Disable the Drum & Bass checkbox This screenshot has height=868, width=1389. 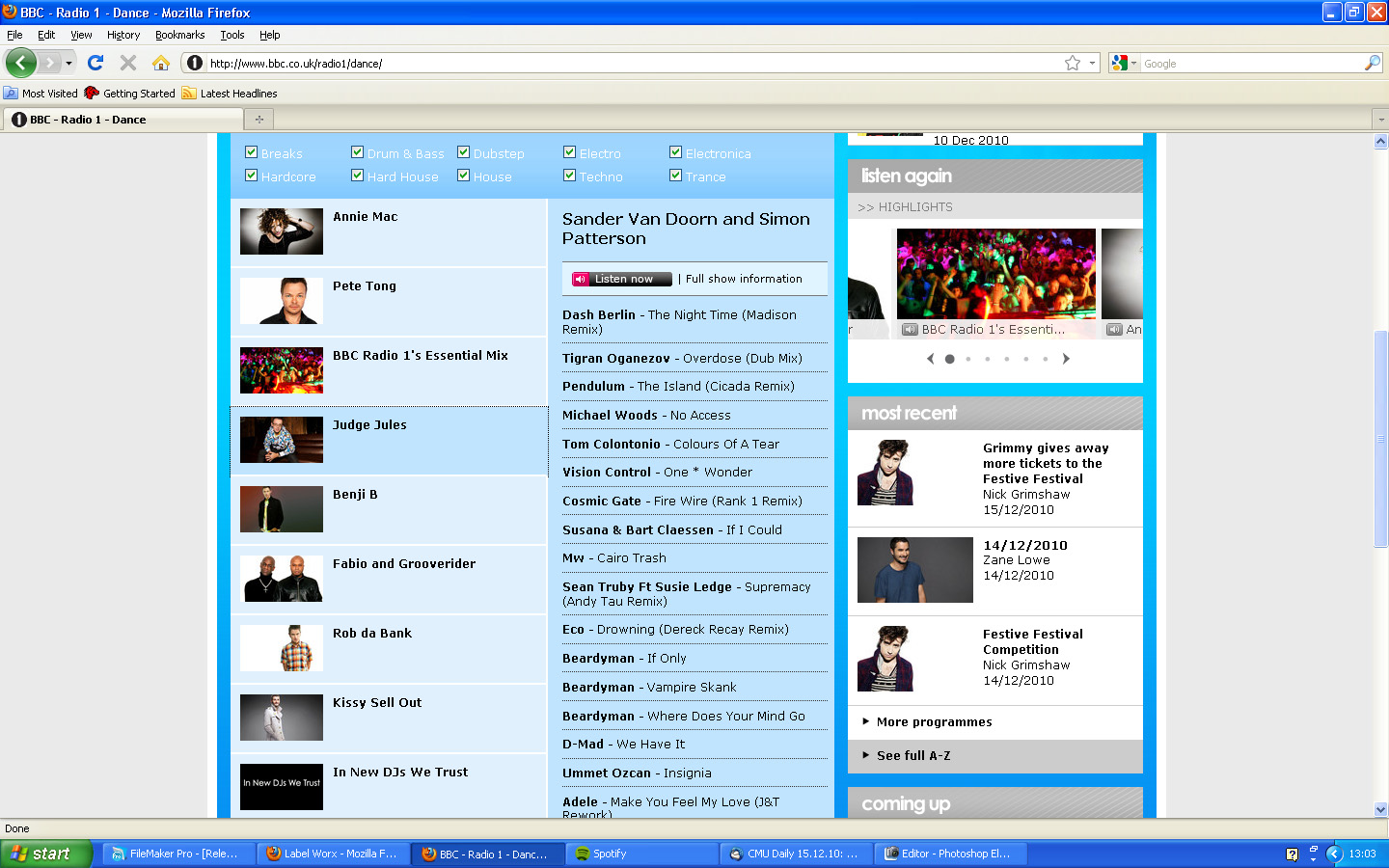tap(358, 152)
